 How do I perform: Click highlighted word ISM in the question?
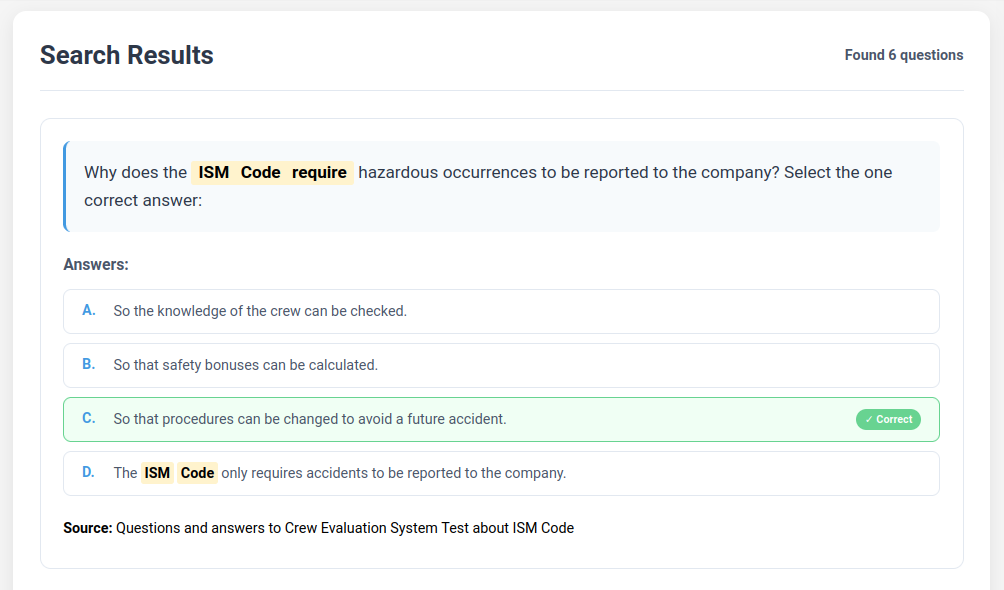click(x=213, y=173)
